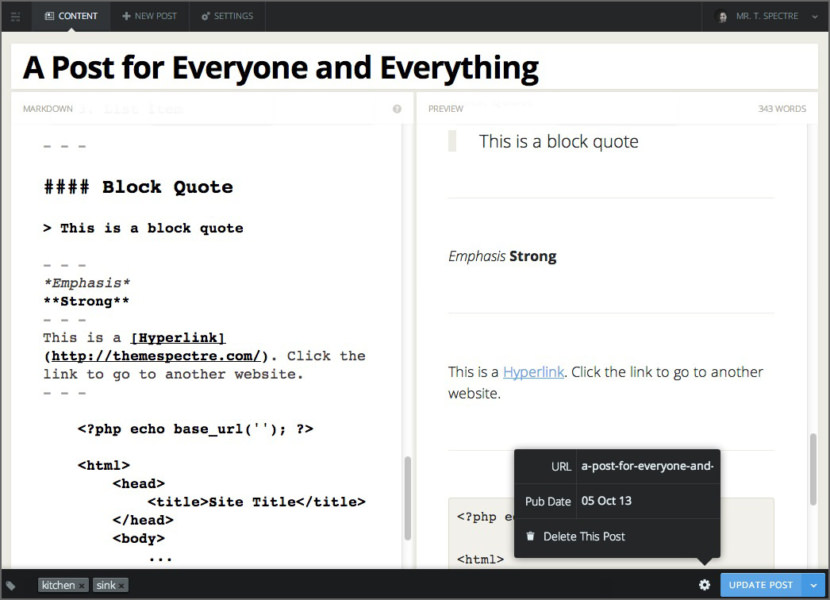The width and height of the screenshot is (830, 600).
Task: Click the Update Post button
Action: (x=761, y=585)
